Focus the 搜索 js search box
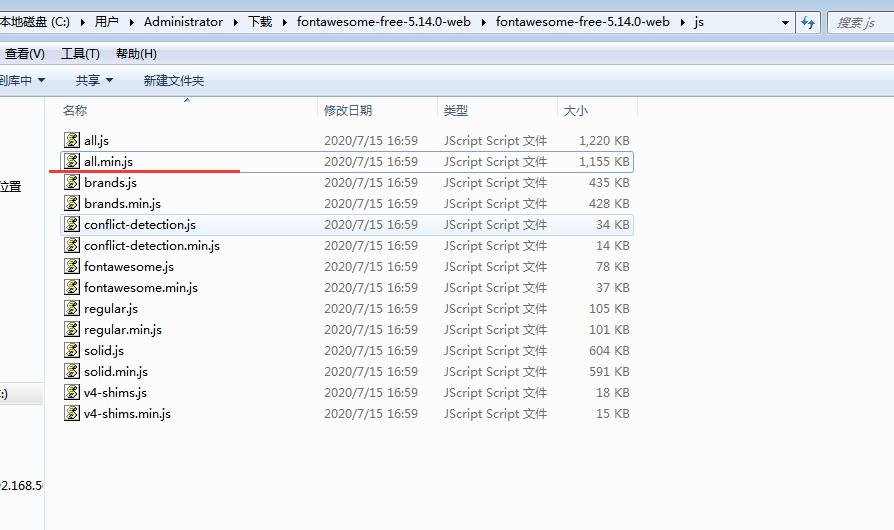This screenshot has height=530, width=894. click(x=860, y=22)
